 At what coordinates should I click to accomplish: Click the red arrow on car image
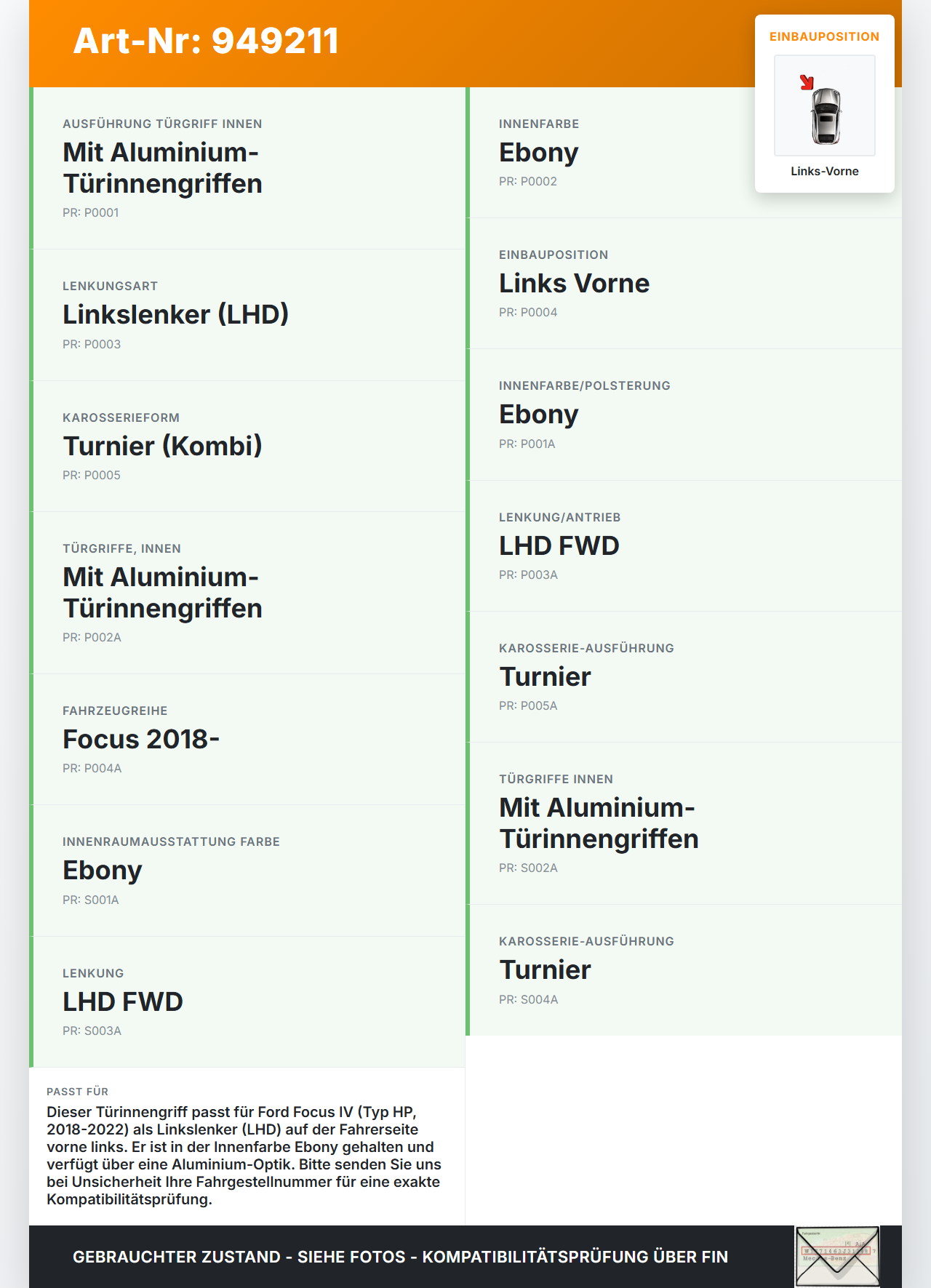tap(807, 82)
